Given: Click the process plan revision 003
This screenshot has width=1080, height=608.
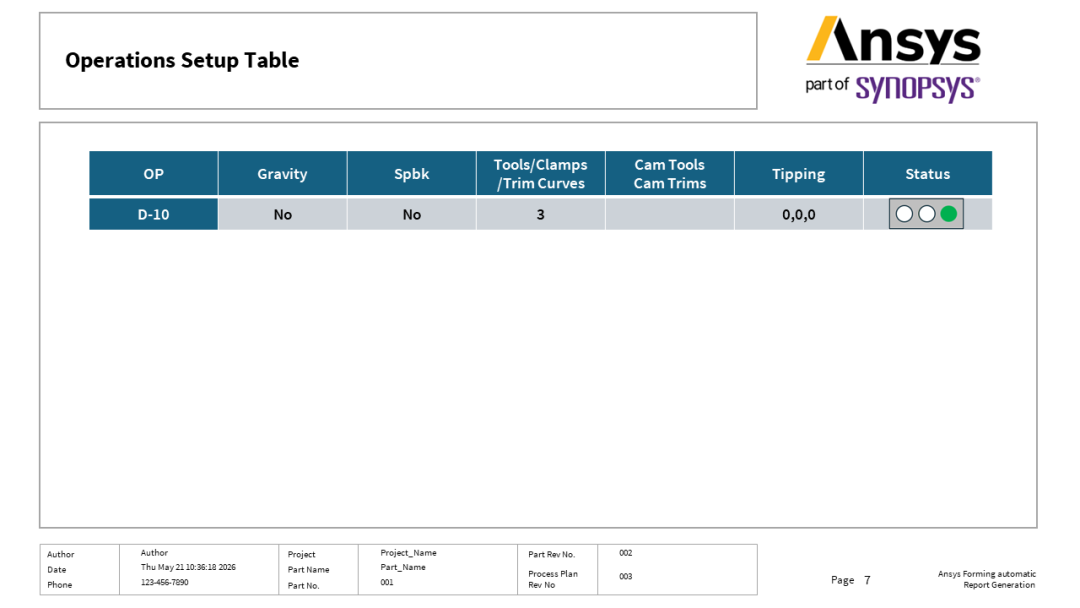Looking at the screenshot, I should click(625, 576).
